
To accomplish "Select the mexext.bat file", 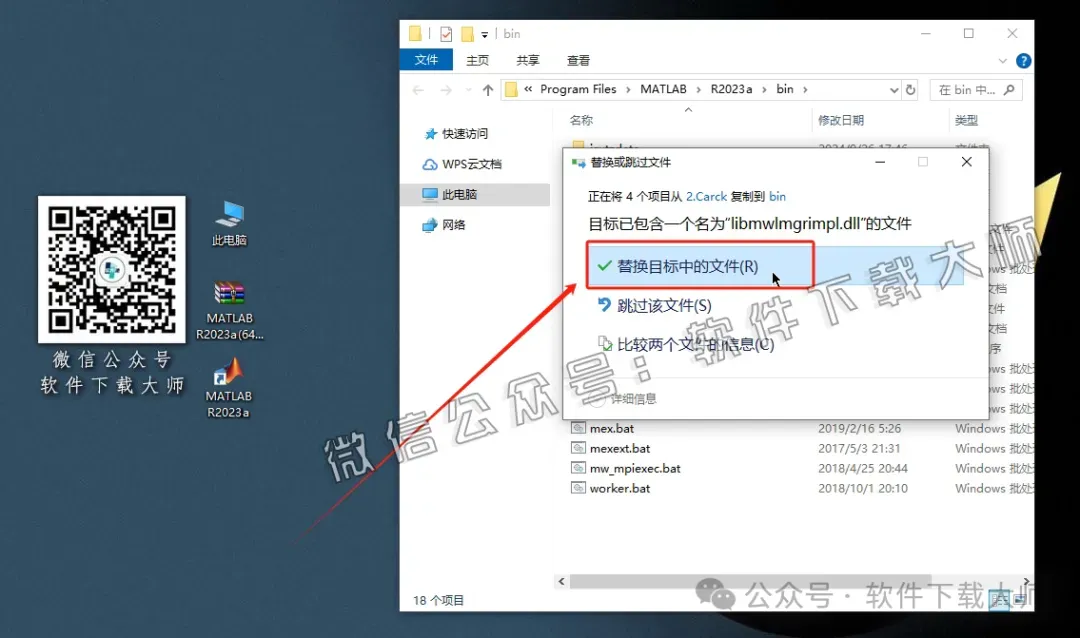I will coord(619,449).
